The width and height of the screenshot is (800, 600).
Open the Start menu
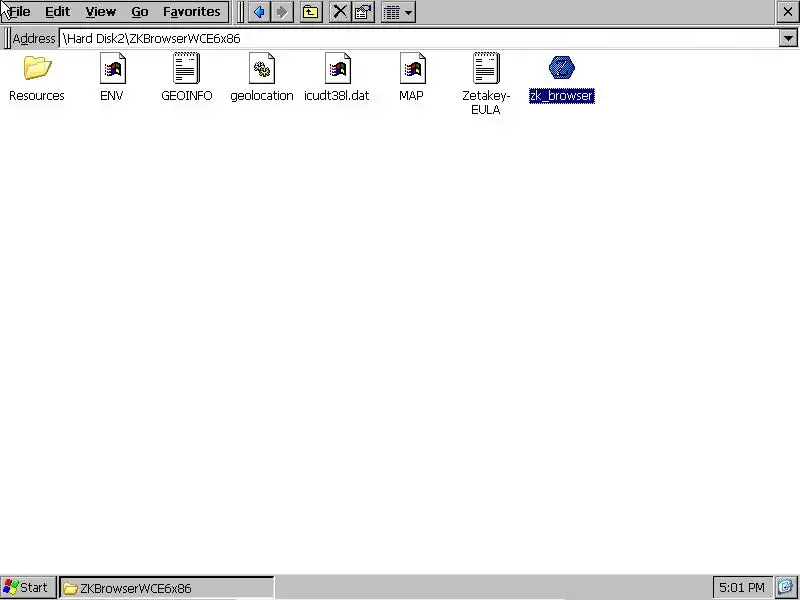point(28,588)
